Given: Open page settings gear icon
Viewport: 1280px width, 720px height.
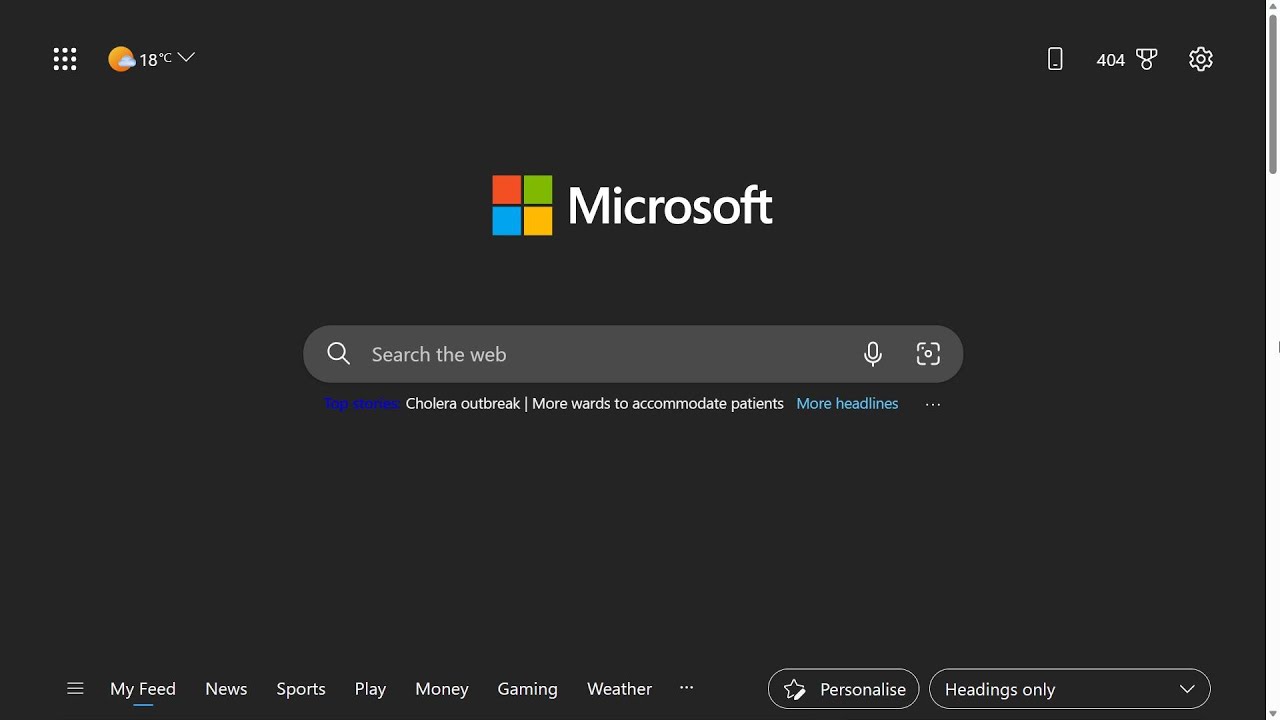Looking at the screenshot, I should [x=1201, y=59].
